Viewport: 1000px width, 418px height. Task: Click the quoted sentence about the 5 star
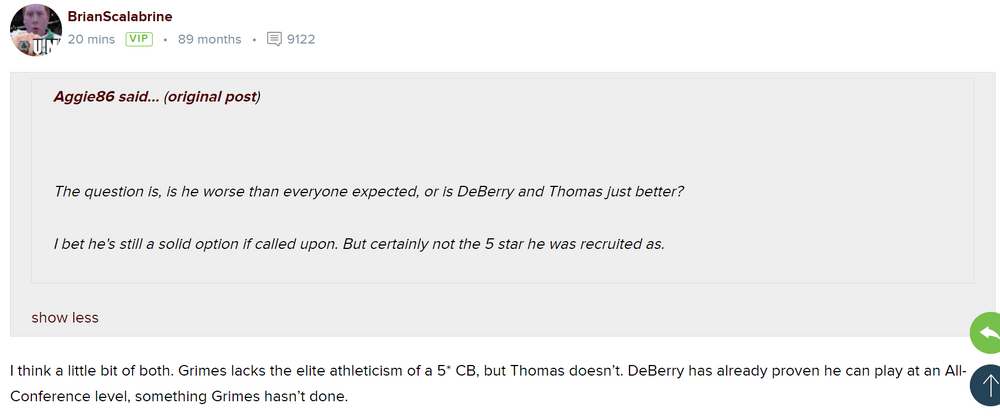[359, 244]
